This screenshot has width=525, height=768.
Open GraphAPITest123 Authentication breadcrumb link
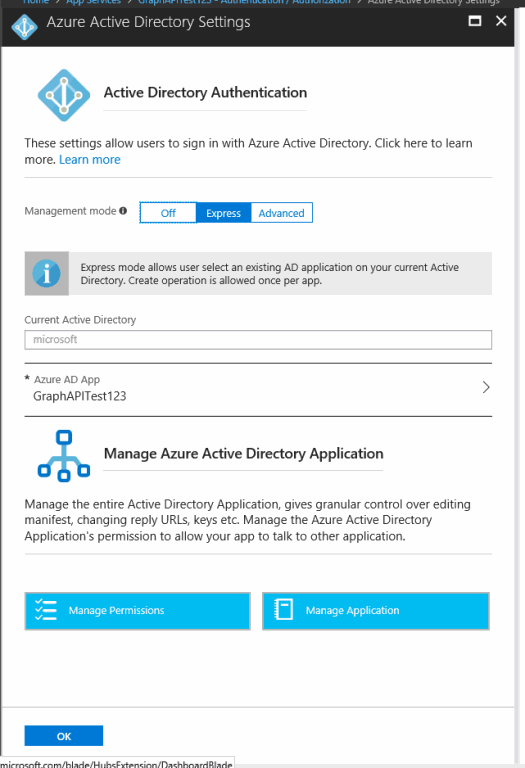(244, 2)
